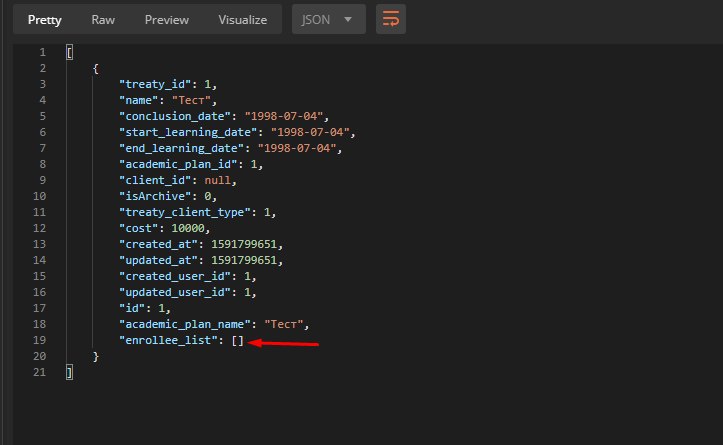Toggle line wrap icon
723x445 pixels.
[x=391, y=19]
